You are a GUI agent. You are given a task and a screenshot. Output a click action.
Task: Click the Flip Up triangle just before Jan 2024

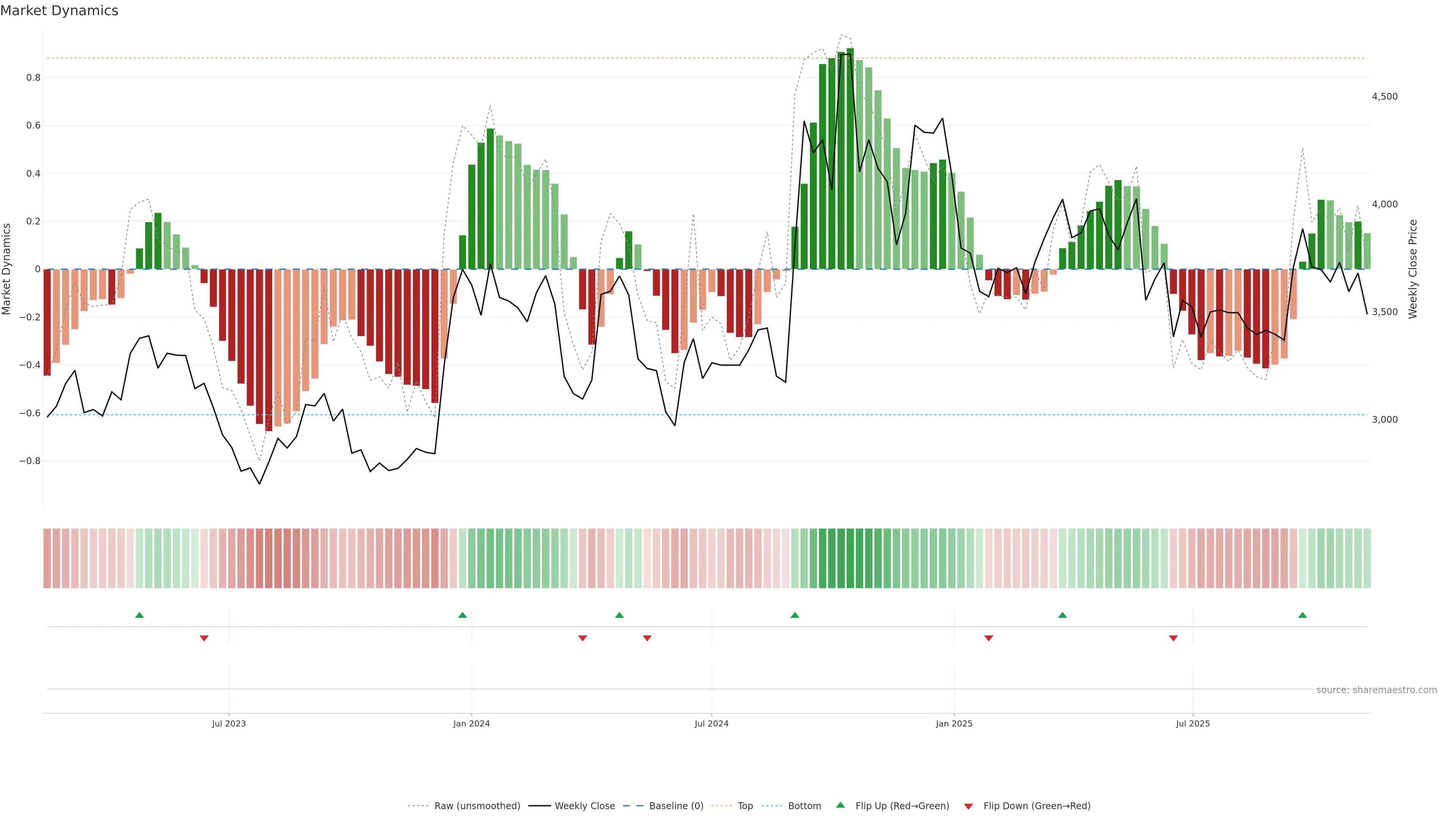click(x=462, y=615)
